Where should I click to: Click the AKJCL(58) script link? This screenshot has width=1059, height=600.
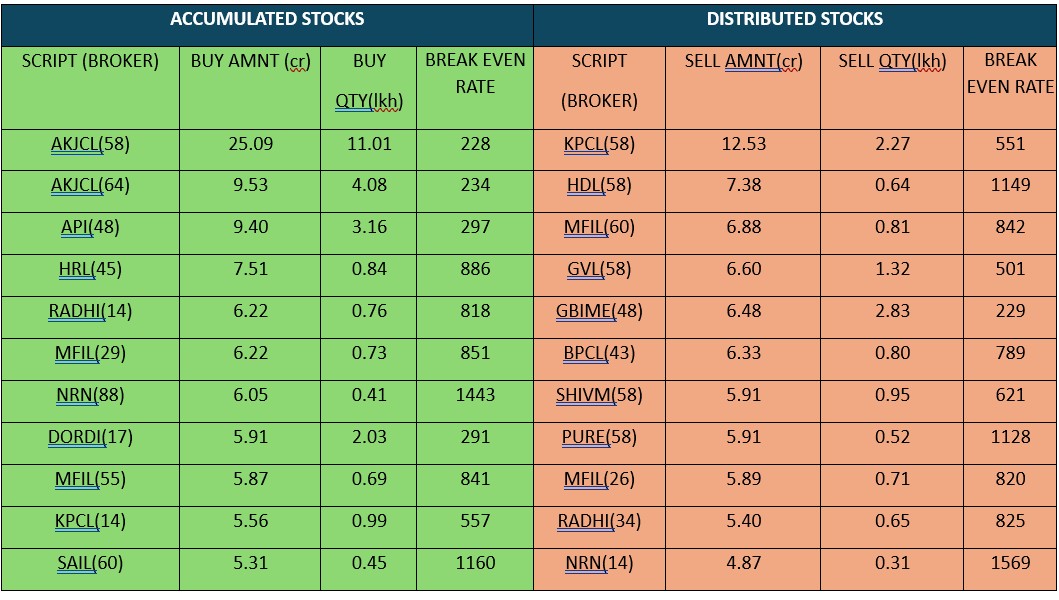pos(90,144)
